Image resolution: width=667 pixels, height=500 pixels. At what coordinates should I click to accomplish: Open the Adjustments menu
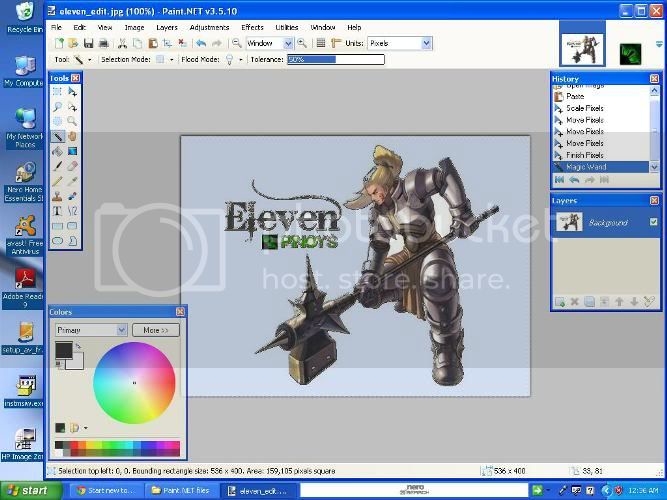(x=209, y=27)
